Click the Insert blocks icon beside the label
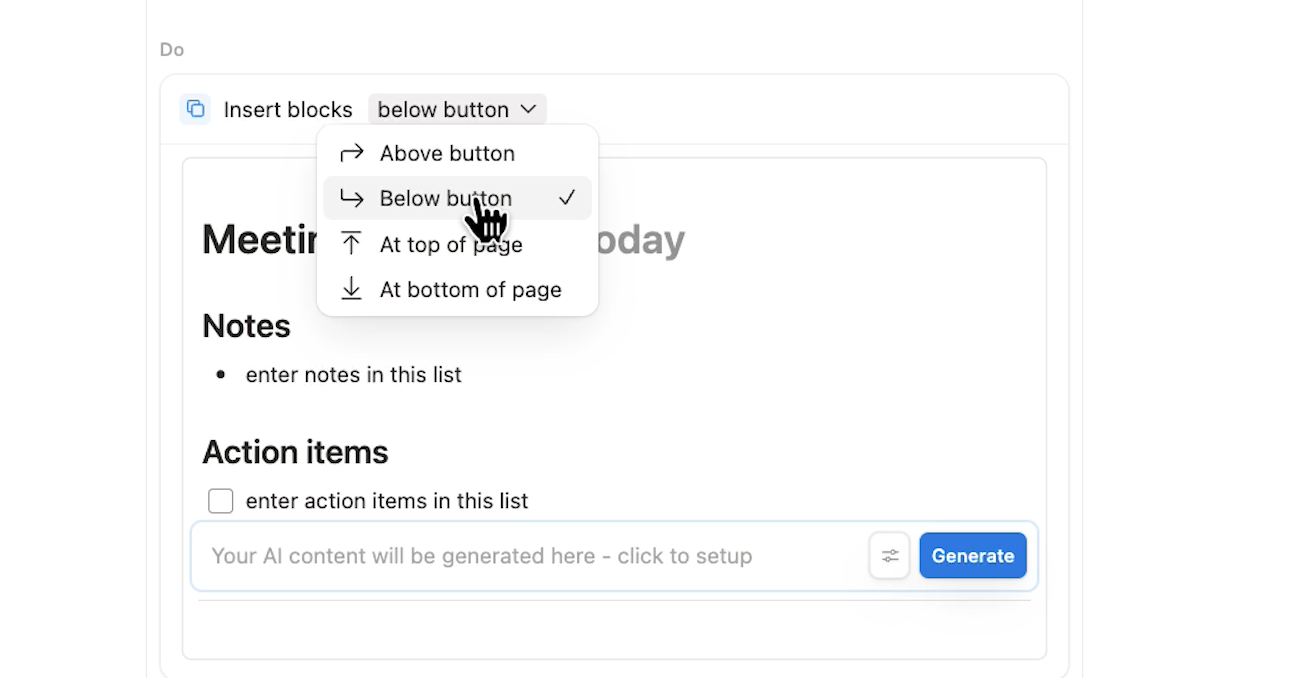 click(195, 108)
